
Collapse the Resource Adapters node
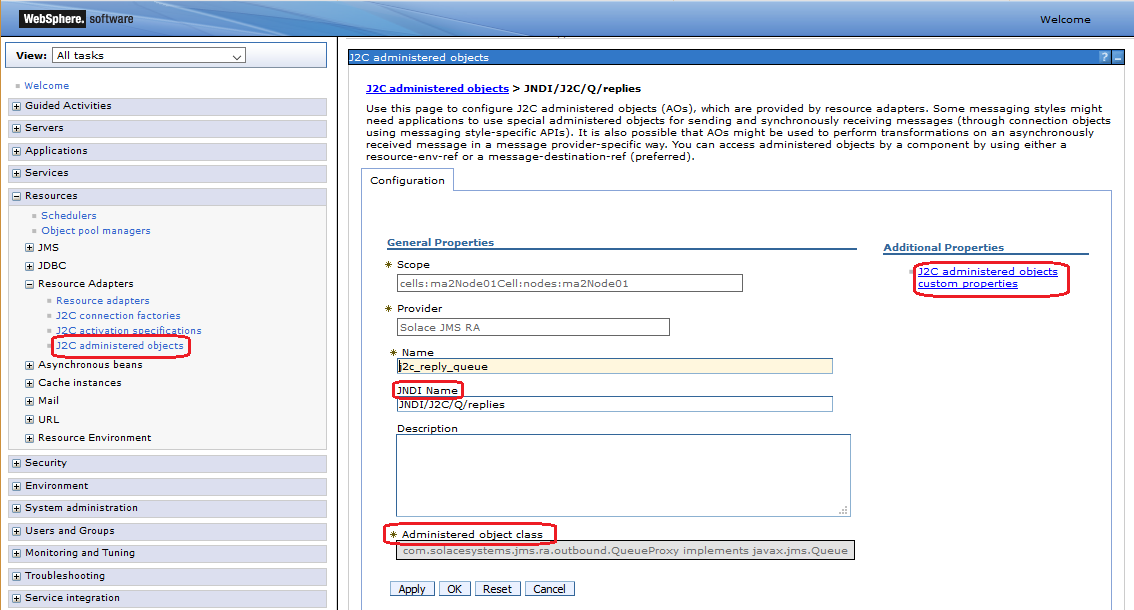click(30, 285)
